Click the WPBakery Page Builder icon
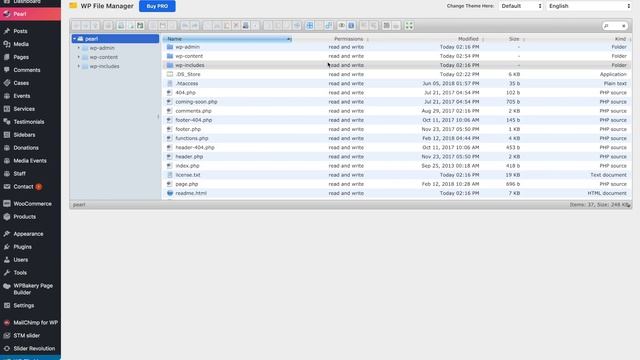Screen dimensions: 640x360 point(7,286)
